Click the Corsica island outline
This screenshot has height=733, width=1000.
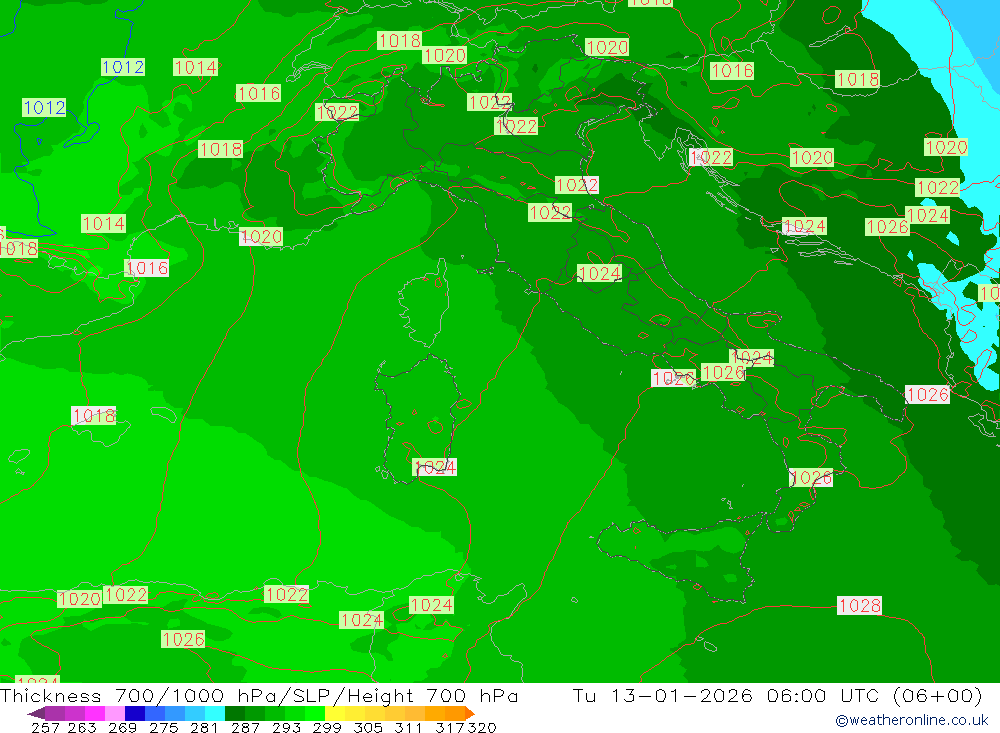tap(424, 303)
